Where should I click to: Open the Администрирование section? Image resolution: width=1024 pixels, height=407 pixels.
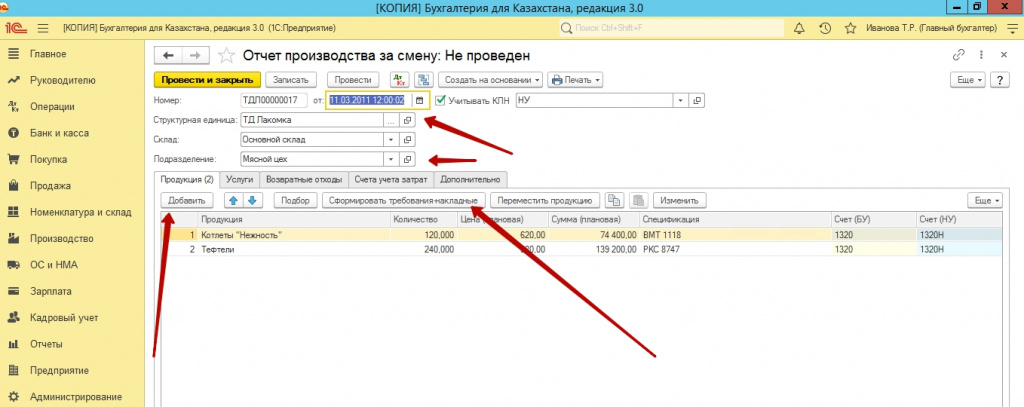tap(76, 397)
